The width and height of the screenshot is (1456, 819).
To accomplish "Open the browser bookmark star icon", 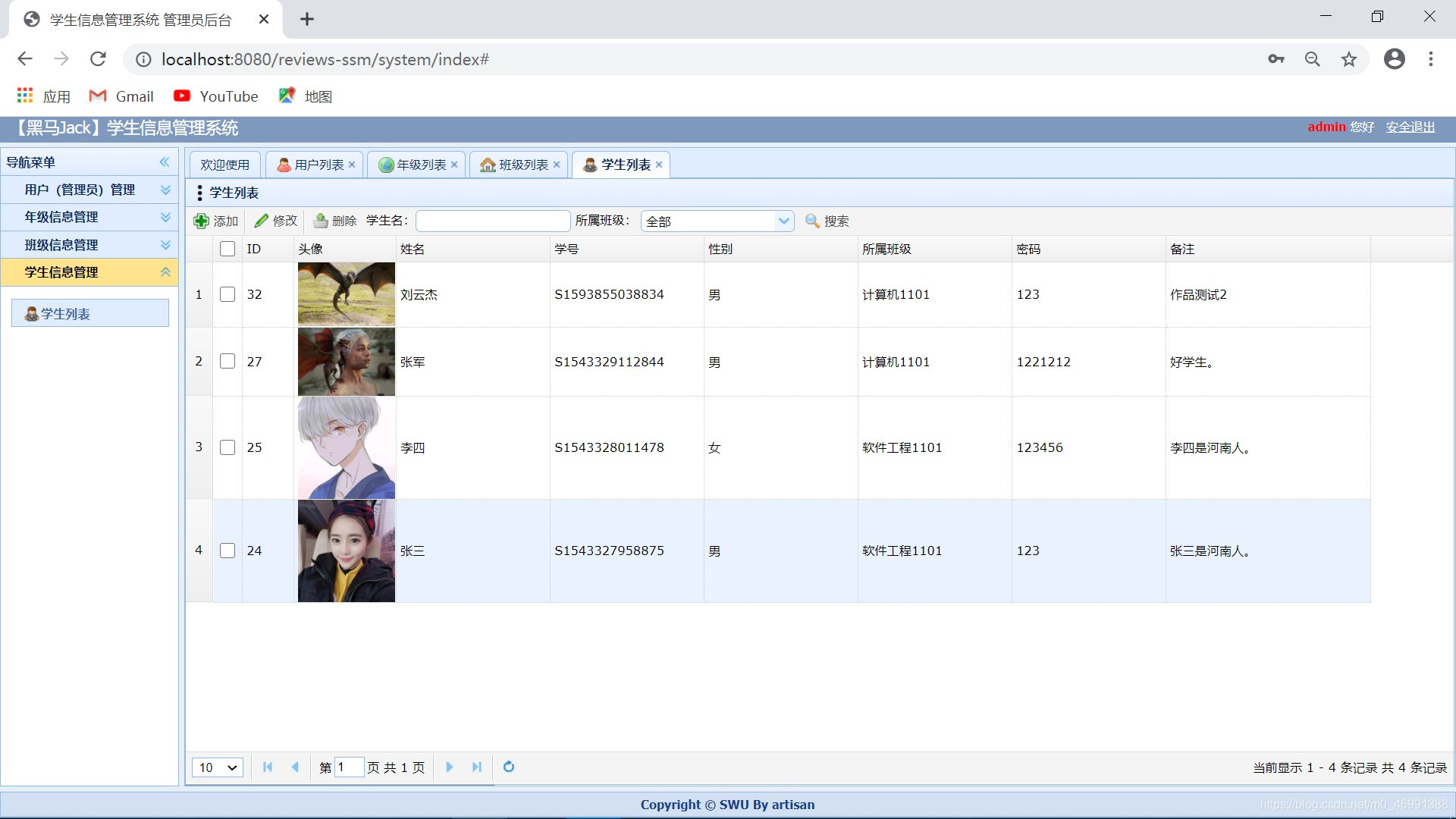I will tap(1349, 59).
